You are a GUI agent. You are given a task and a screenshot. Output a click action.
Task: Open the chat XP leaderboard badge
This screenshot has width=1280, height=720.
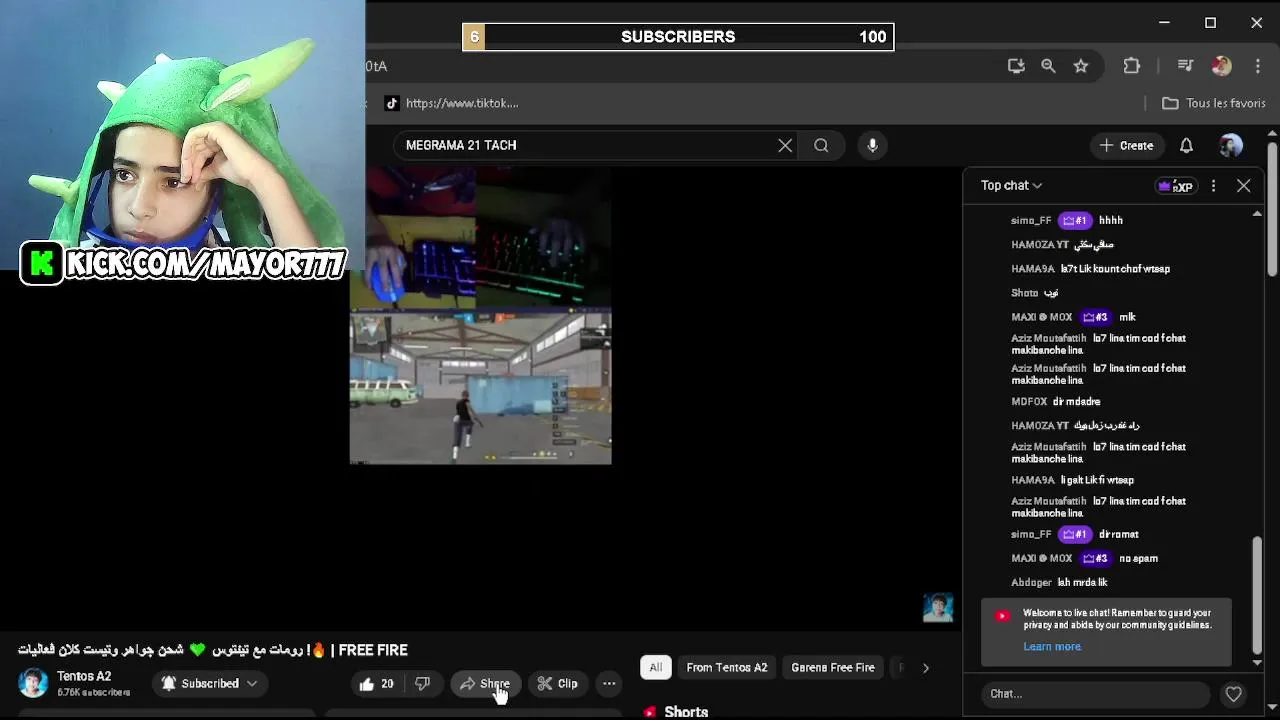pos(1176,186)
